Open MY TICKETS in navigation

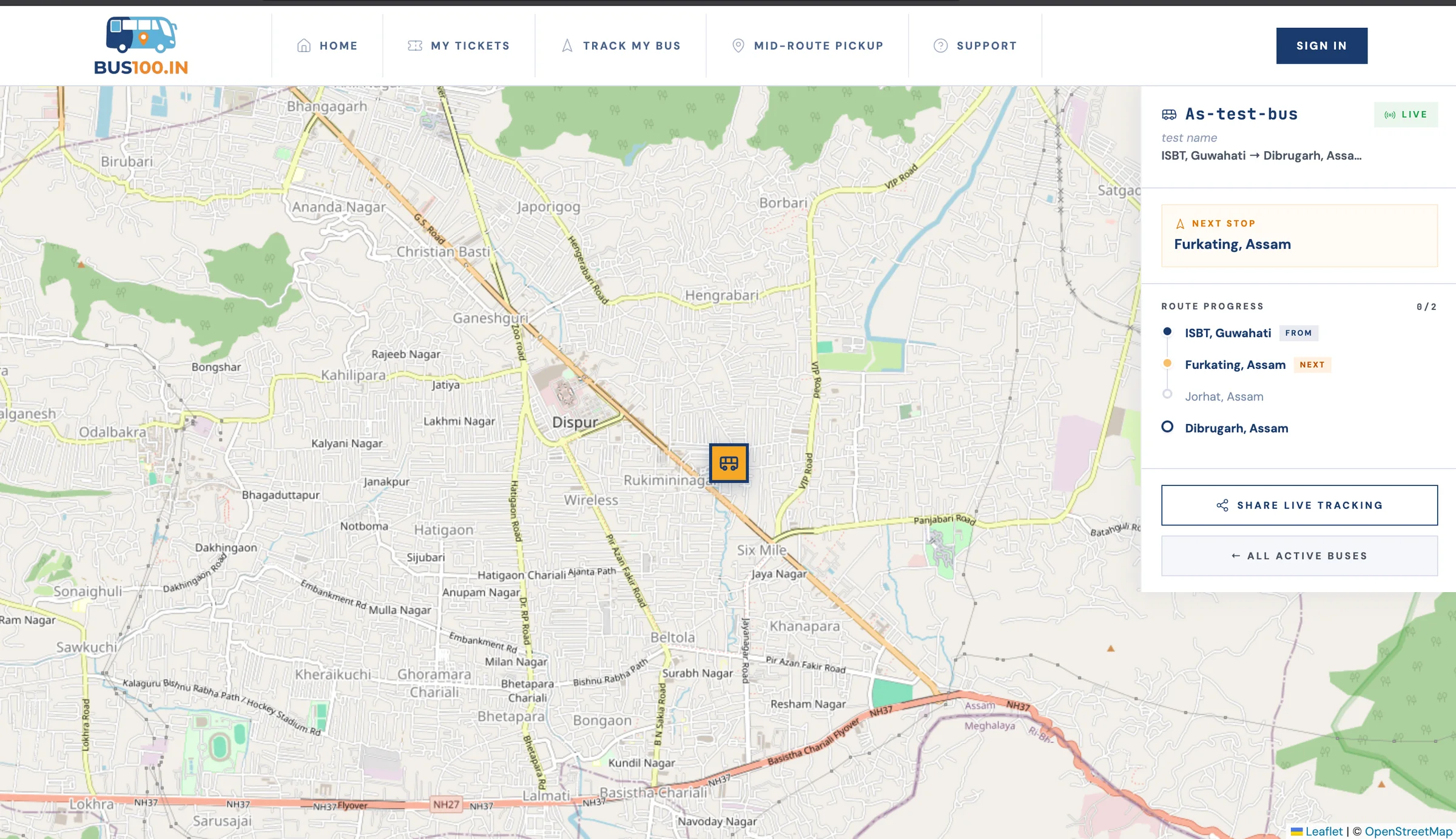[459, 45]
